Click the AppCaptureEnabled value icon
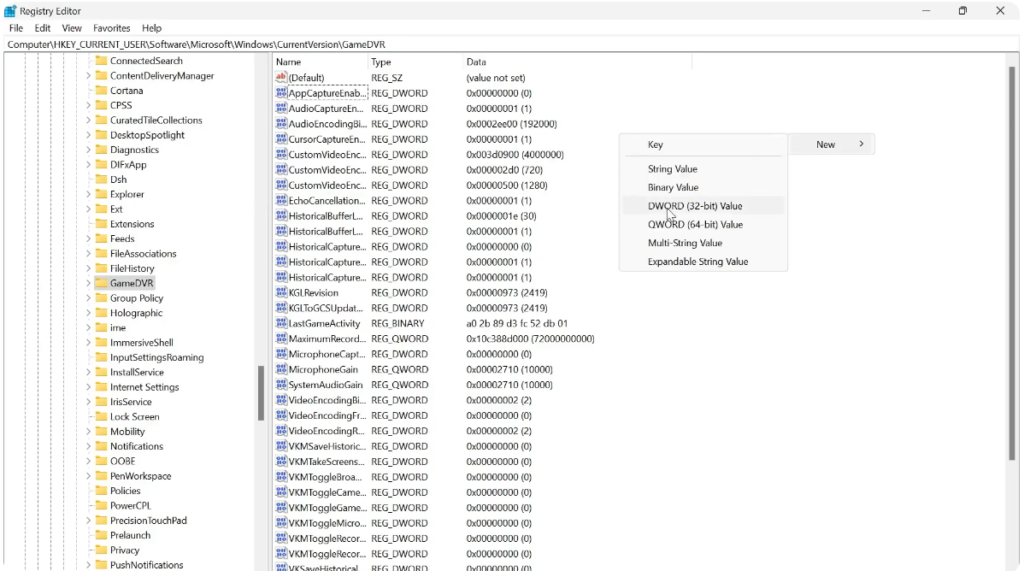 pyautogui.click(x=281, y=93)
